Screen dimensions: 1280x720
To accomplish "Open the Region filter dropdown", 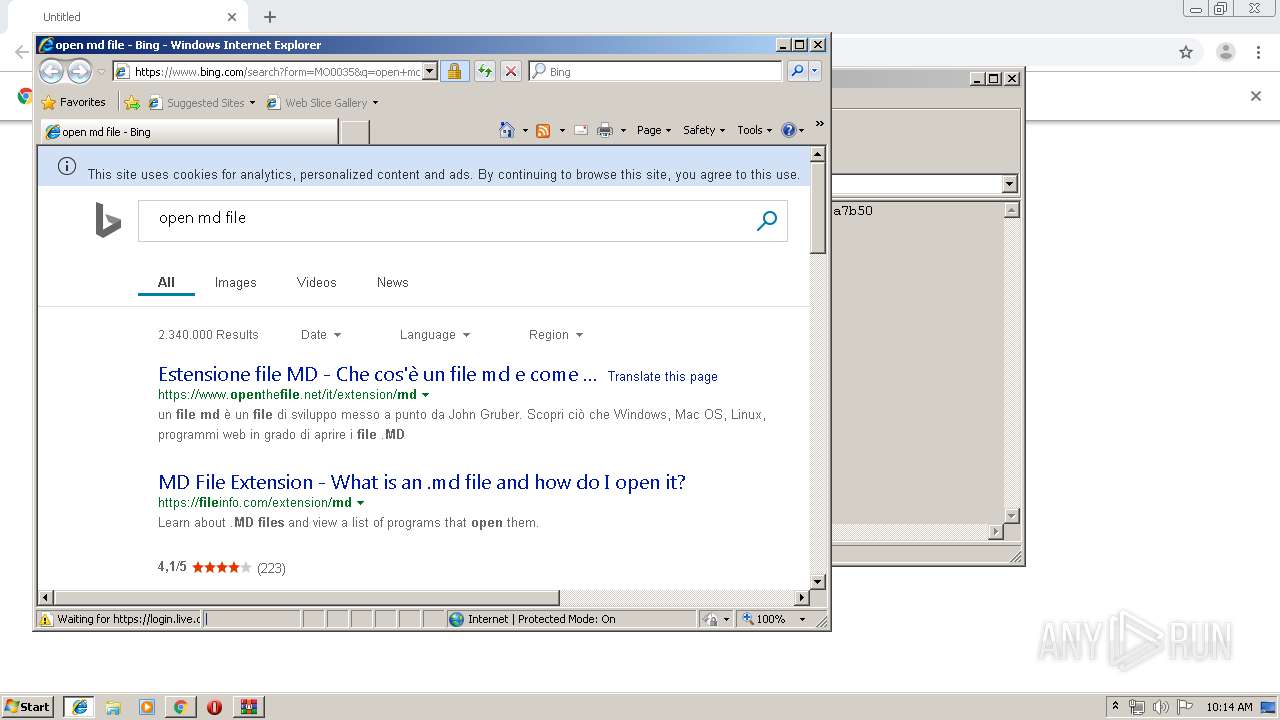I will 556,335.
